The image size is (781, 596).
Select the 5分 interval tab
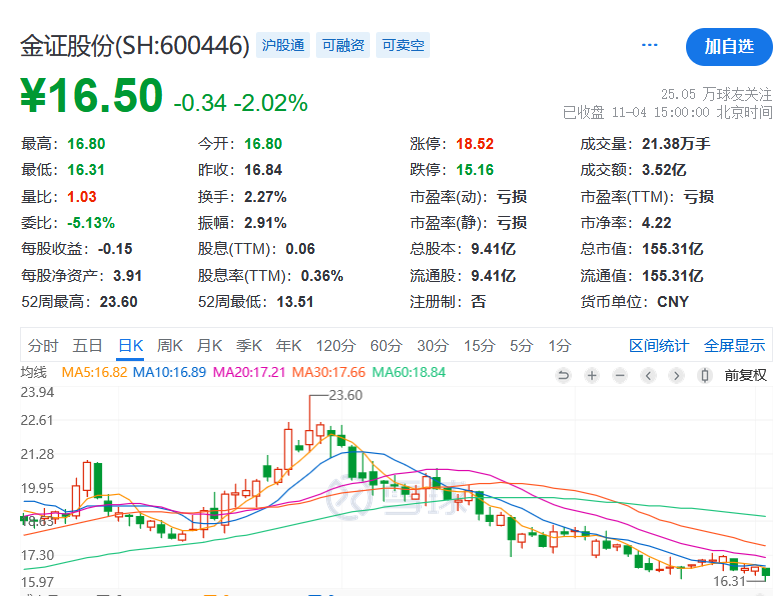coord(521,346)
